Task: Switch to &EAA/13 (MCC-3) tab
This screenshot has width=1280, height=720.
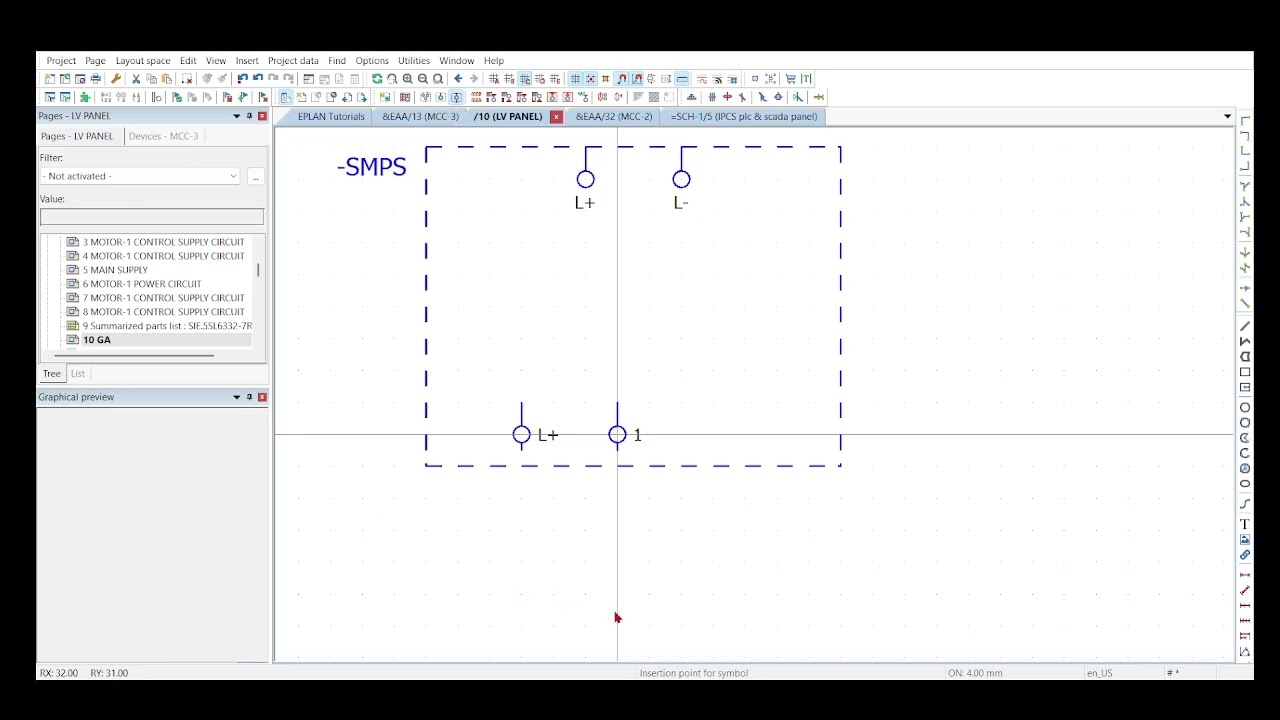Action: pos(420,116)
